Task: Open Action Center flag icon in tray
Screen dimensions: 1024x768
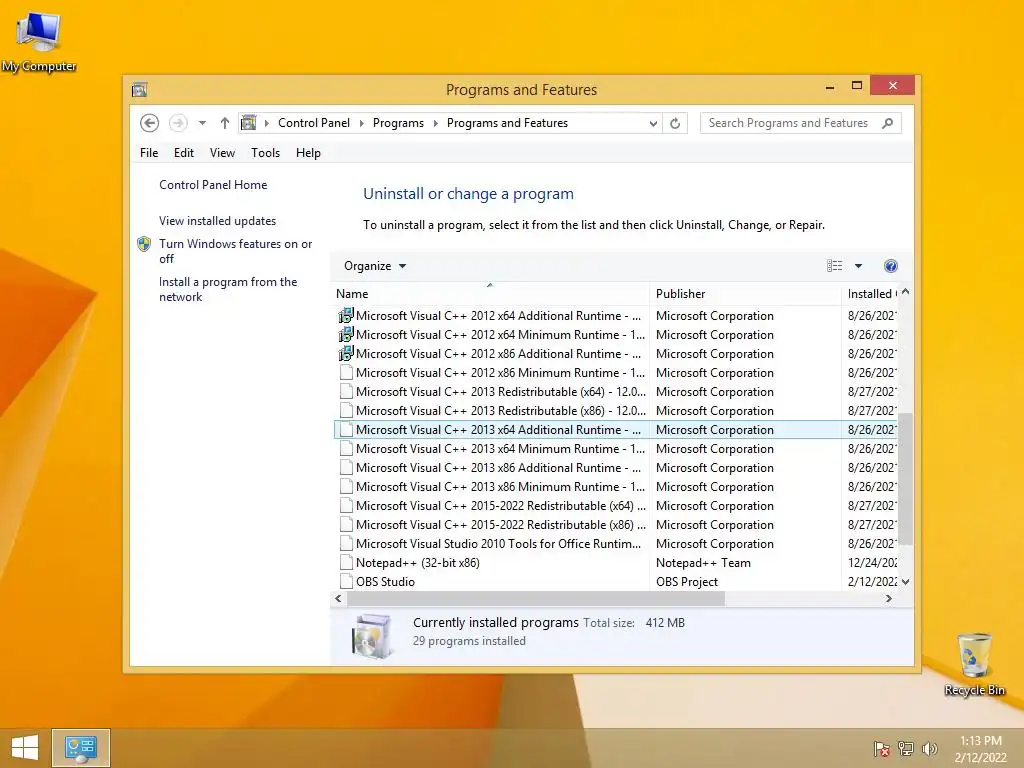Action: [x=881, y=749]
